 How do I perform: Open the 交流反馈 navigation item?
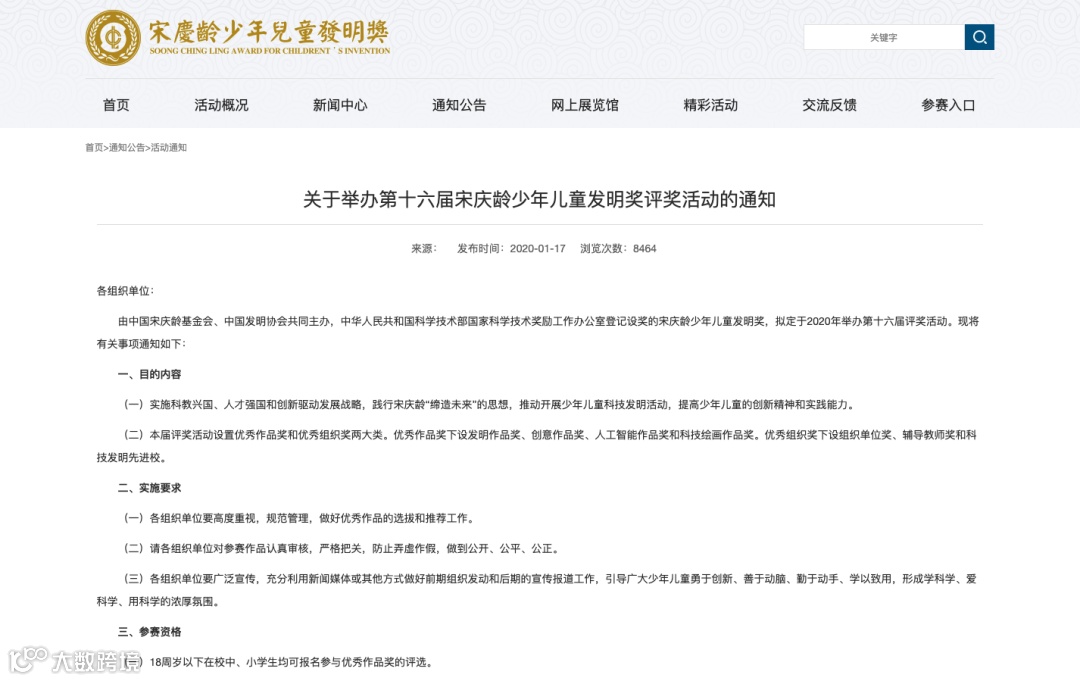(x=829, y=105)
